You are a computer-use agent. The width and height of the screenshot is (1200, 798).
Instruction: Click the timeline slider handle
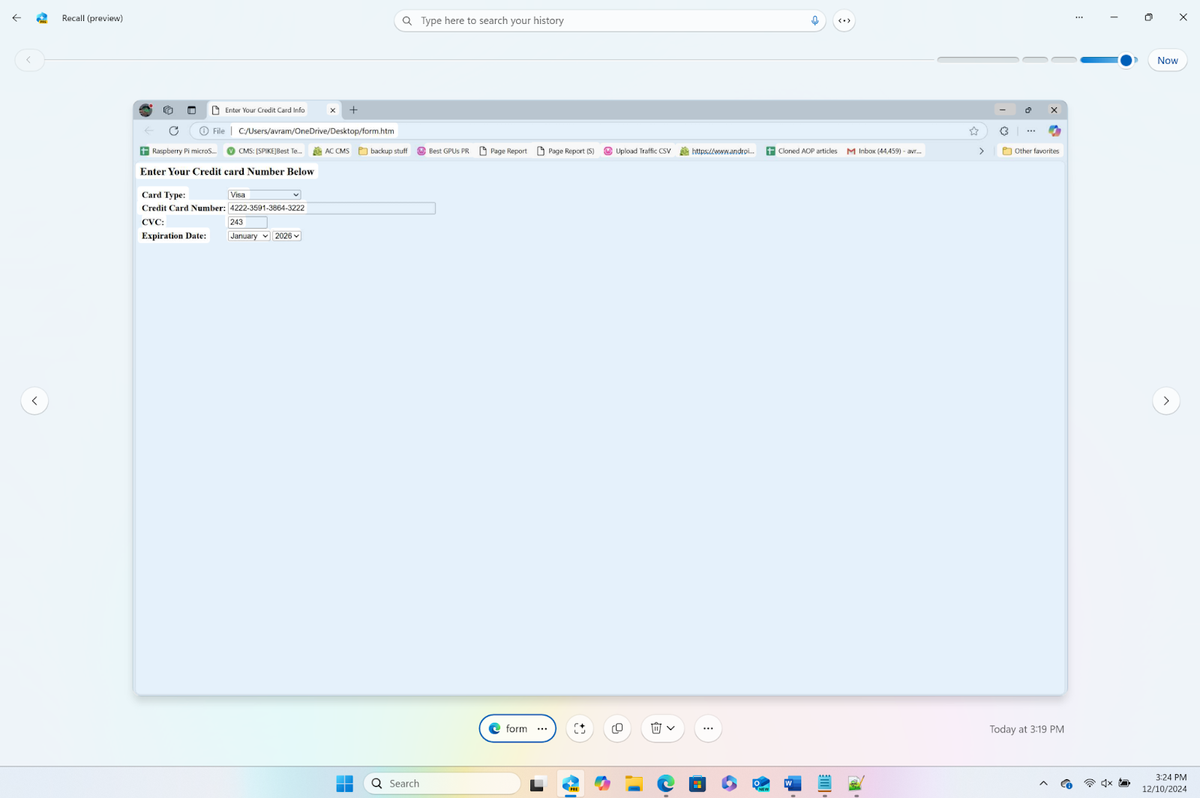coord(1126,60)
